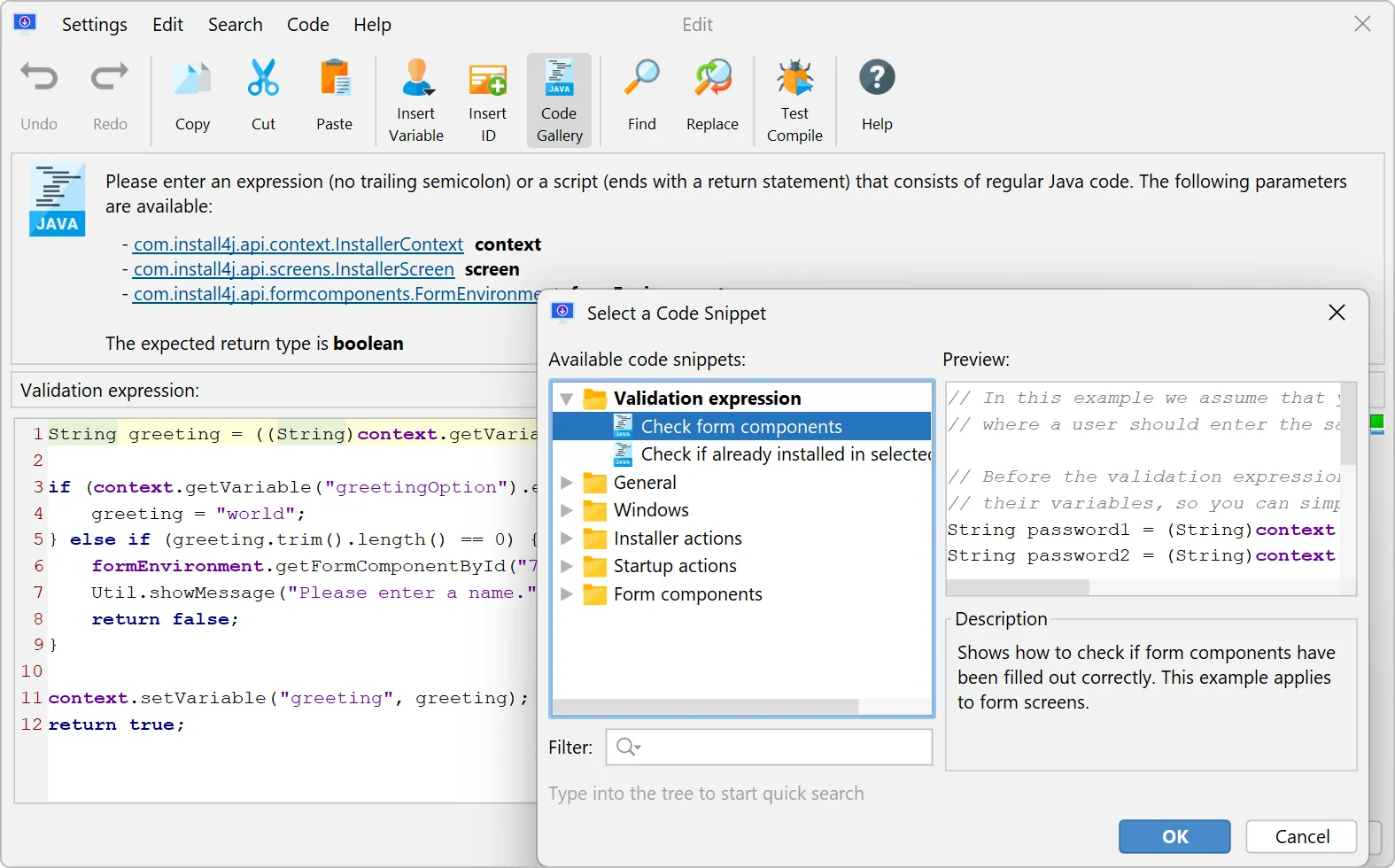The width and height of the screenshot is (1395, 868).
Task: Run Test Compile
Action: 794,100
